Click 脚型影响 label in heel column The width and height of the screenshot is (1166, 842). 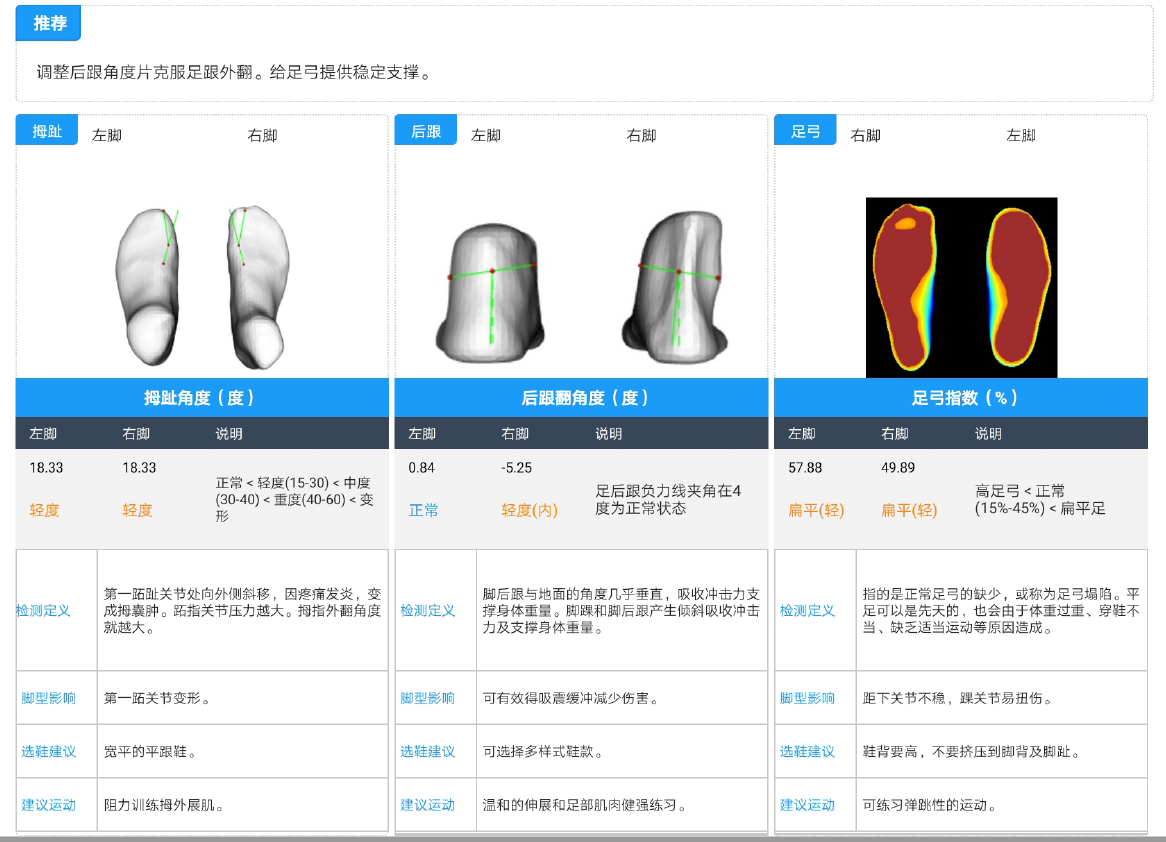point(428,698)
